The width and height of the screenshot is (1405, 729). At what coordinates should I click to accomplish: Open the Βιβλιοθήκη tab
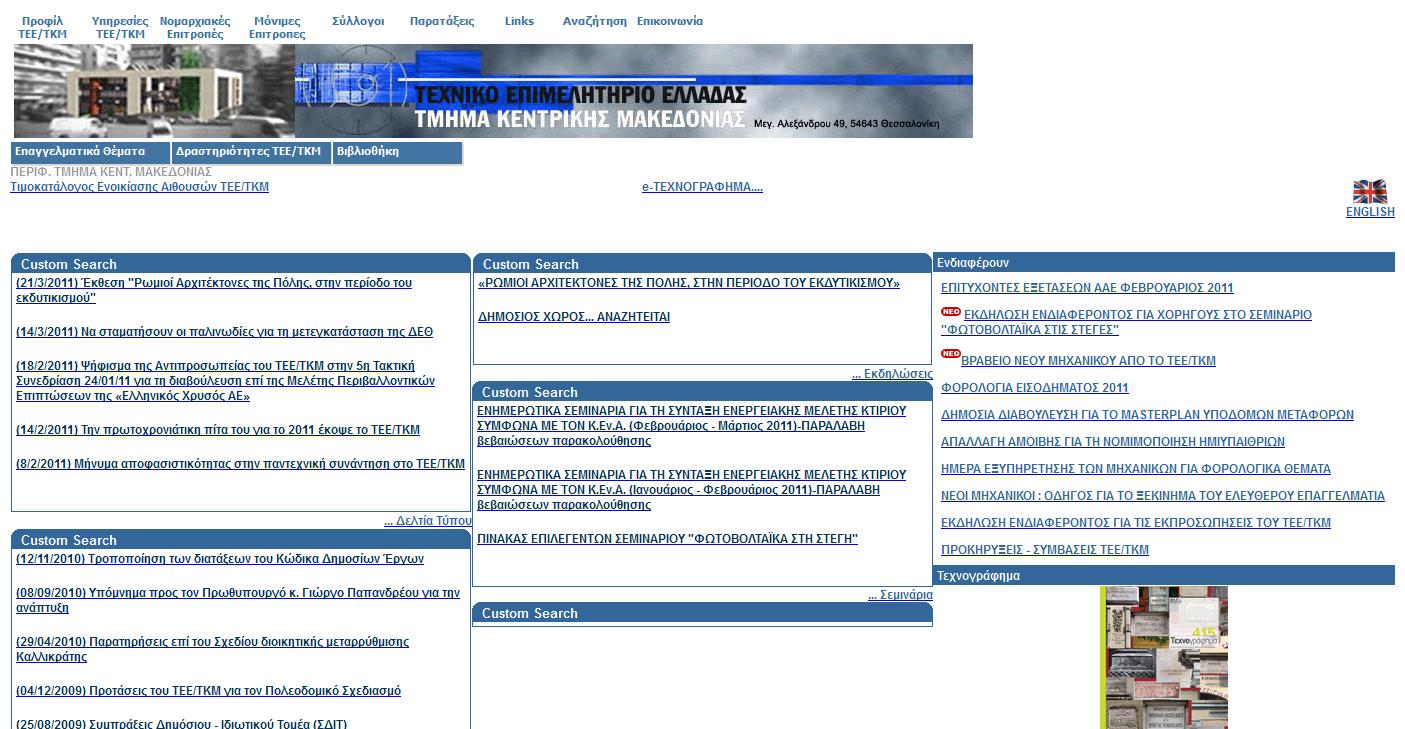tap(397, 152)
